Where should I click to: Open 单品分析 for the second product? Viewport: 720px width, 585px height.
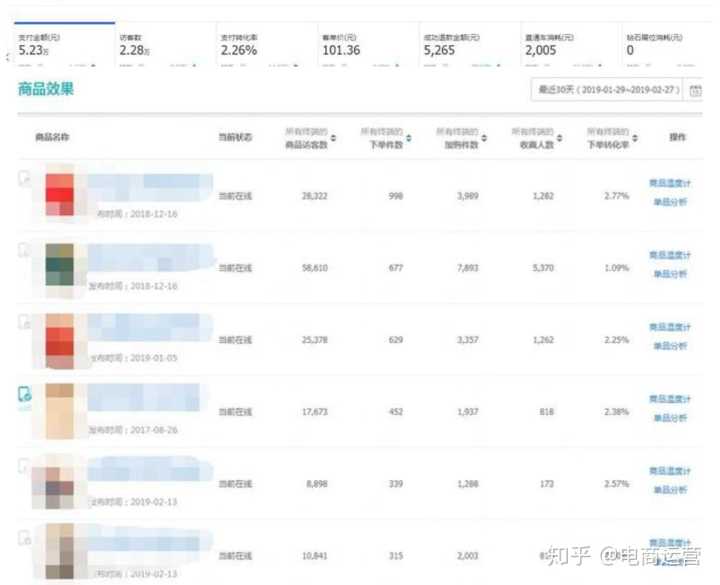pyautogui.click(x=670, y=274)
